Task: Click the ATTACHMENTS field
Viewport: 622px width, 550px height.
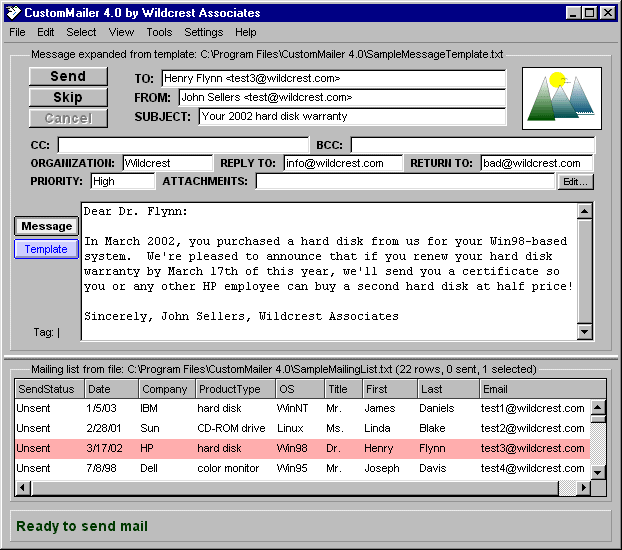Action: pyautogui.click(x=405, y=181)
